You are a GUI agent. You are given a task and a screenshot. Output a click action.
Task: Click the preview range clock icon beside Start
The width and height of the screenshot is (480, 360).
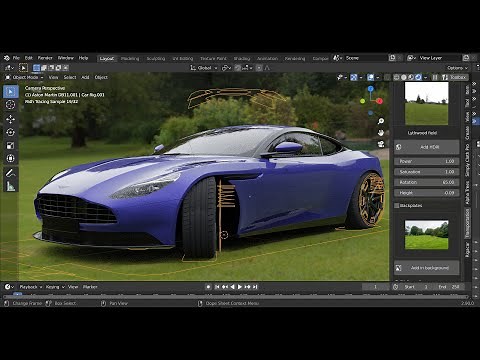(x=396, y=287)
